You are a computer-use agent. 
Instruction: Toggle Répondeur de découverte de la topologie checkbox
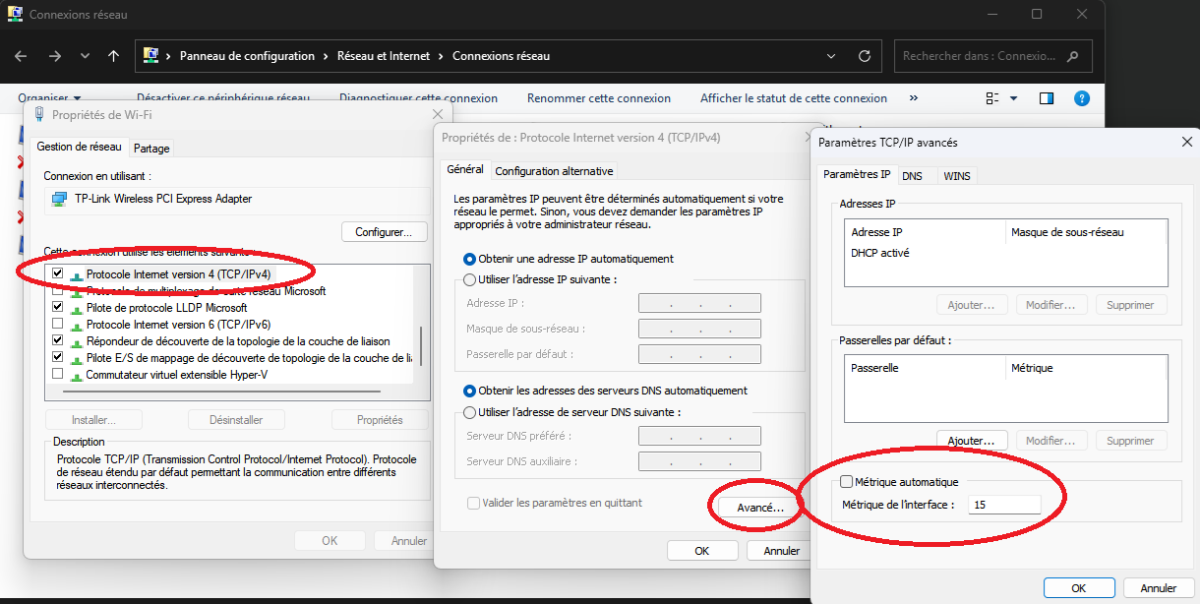click(58, 341)
